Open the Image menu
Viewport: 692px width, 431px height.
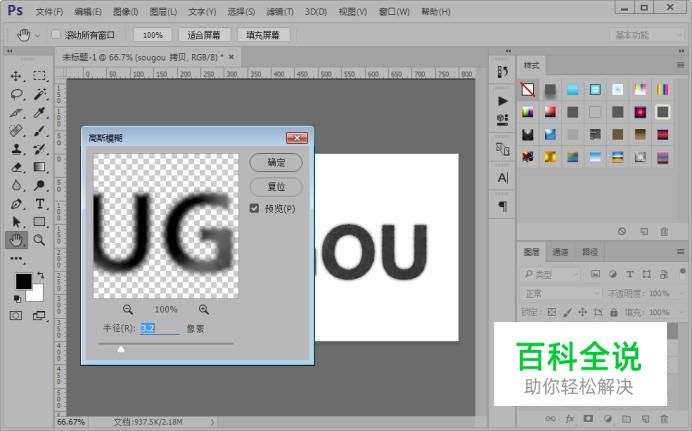[x=125, y=12]
